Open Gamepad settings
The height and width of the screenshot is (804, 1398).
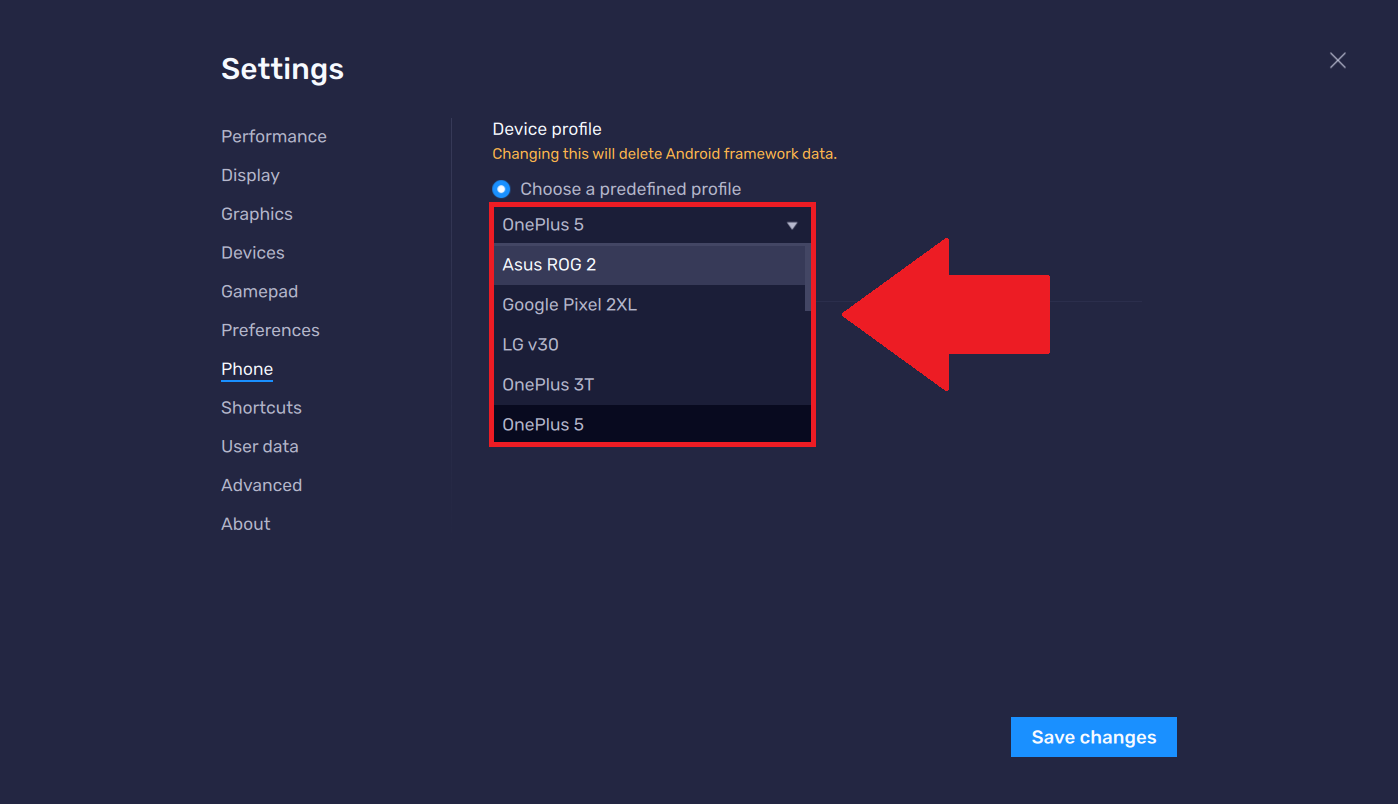tap(259, 291)
